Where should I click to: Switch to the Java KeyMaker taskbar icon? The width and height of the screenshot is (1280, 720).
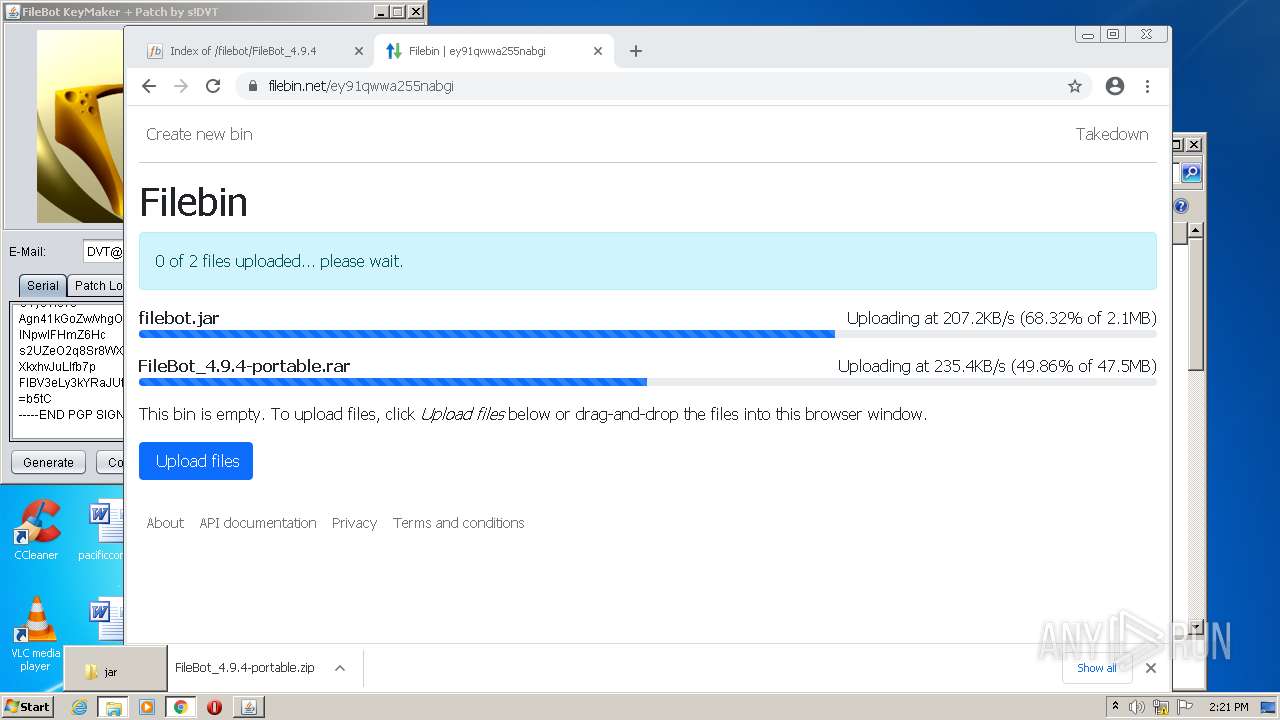[248, 707]
